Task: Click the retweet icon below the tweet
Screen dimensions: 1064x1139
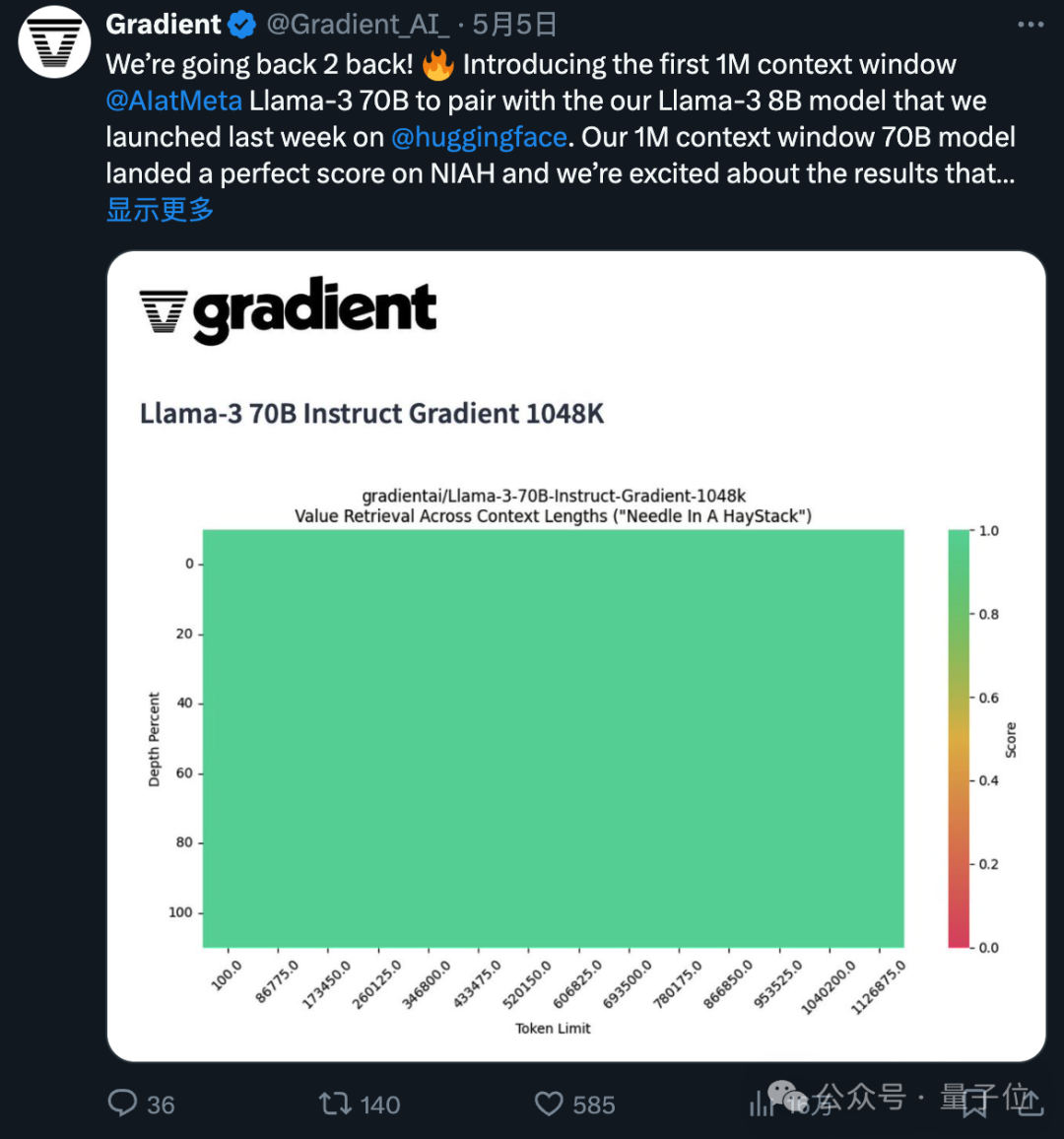Action: point(337,1105)
